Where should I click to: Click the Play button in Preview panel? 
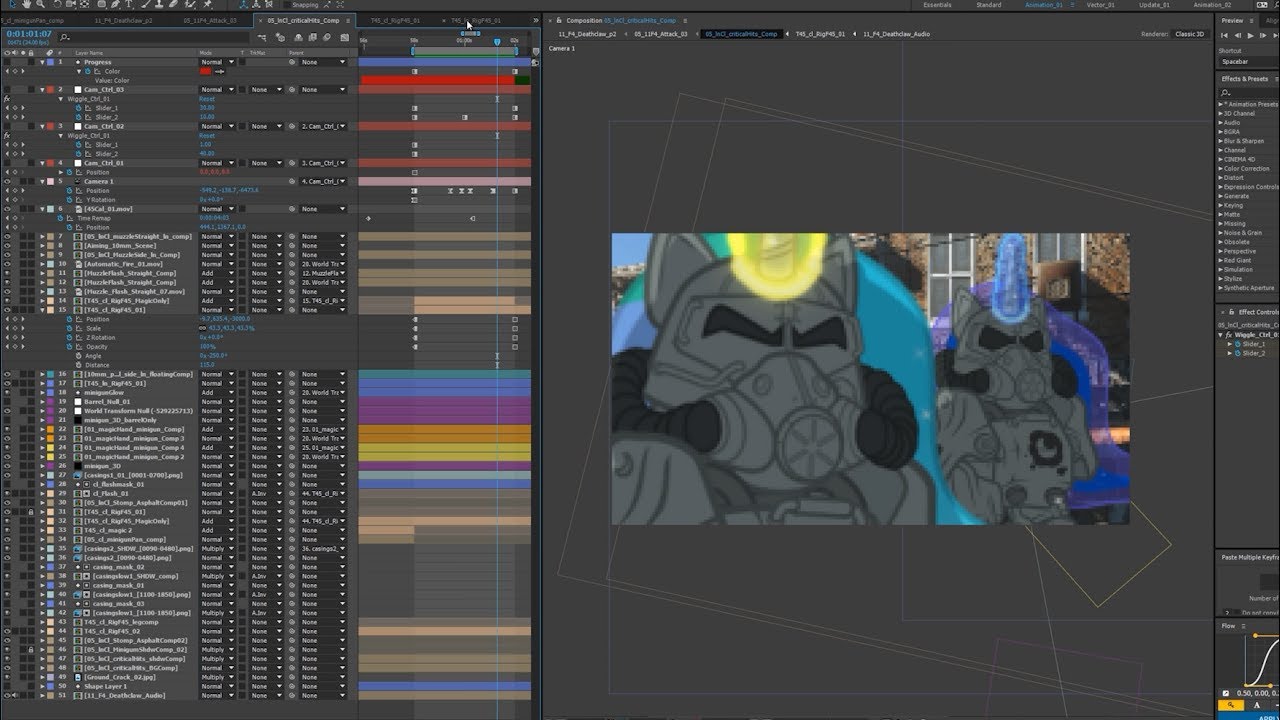tap(1251, 36)
